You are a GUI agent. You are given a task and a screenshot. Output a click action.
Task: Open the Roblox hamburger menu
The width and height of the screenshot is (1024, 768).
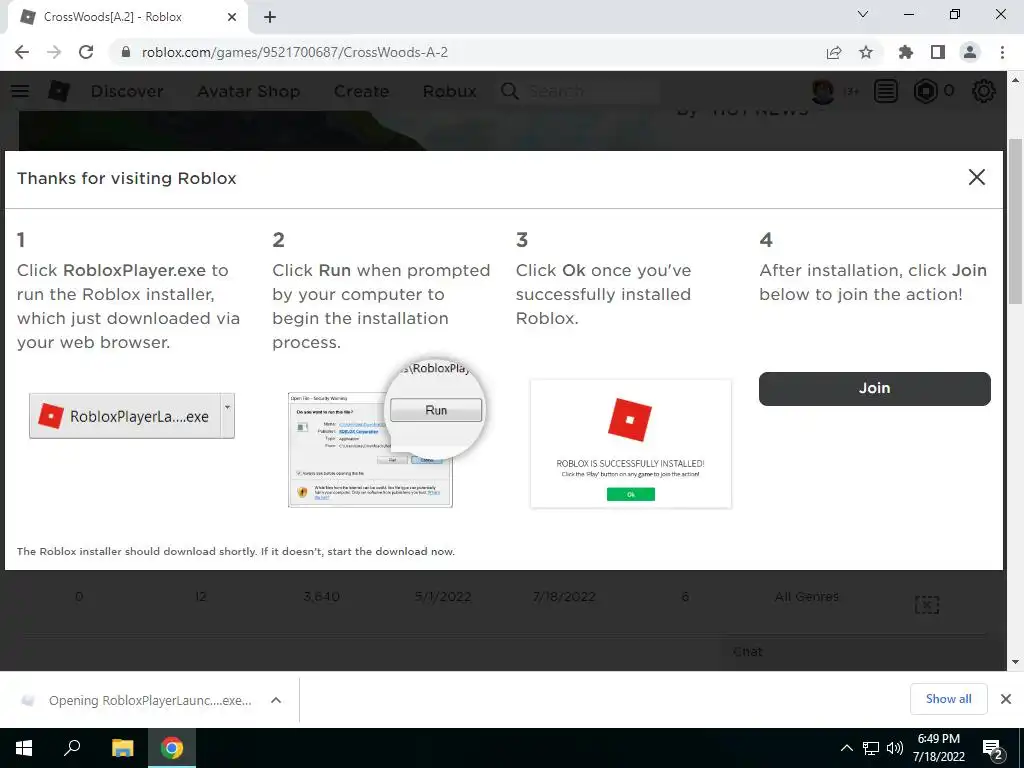20,91
